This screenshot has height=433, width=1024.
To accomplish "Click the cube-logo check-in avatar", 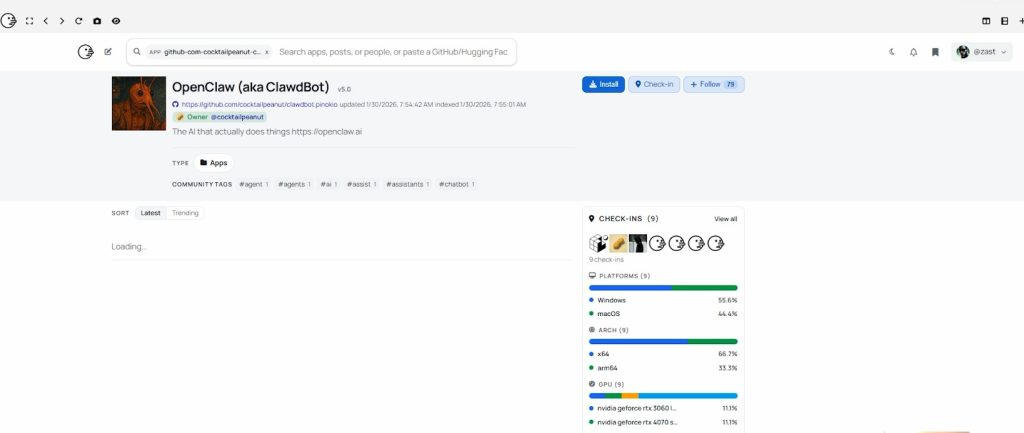I will 598,244.
